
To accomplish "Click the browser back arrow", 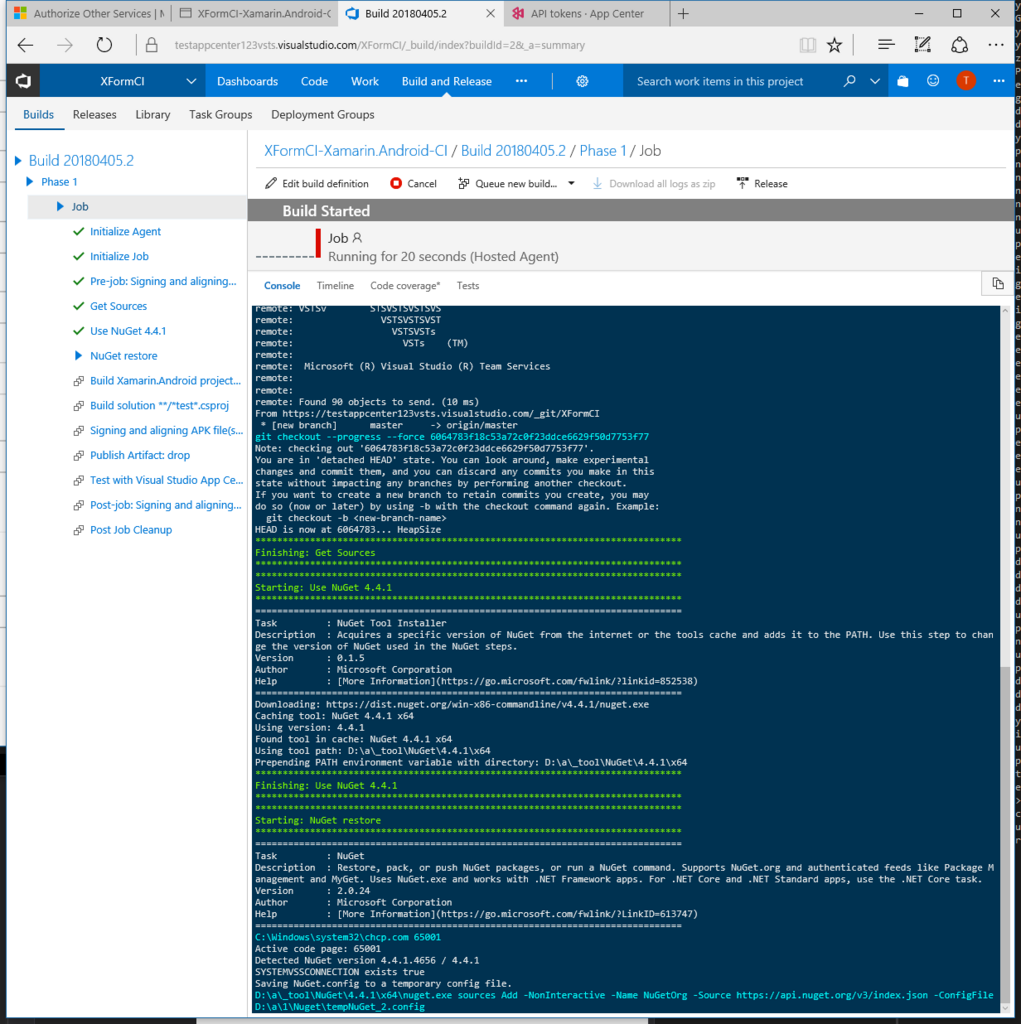I will pyautogui.click(x=25, y=45).
